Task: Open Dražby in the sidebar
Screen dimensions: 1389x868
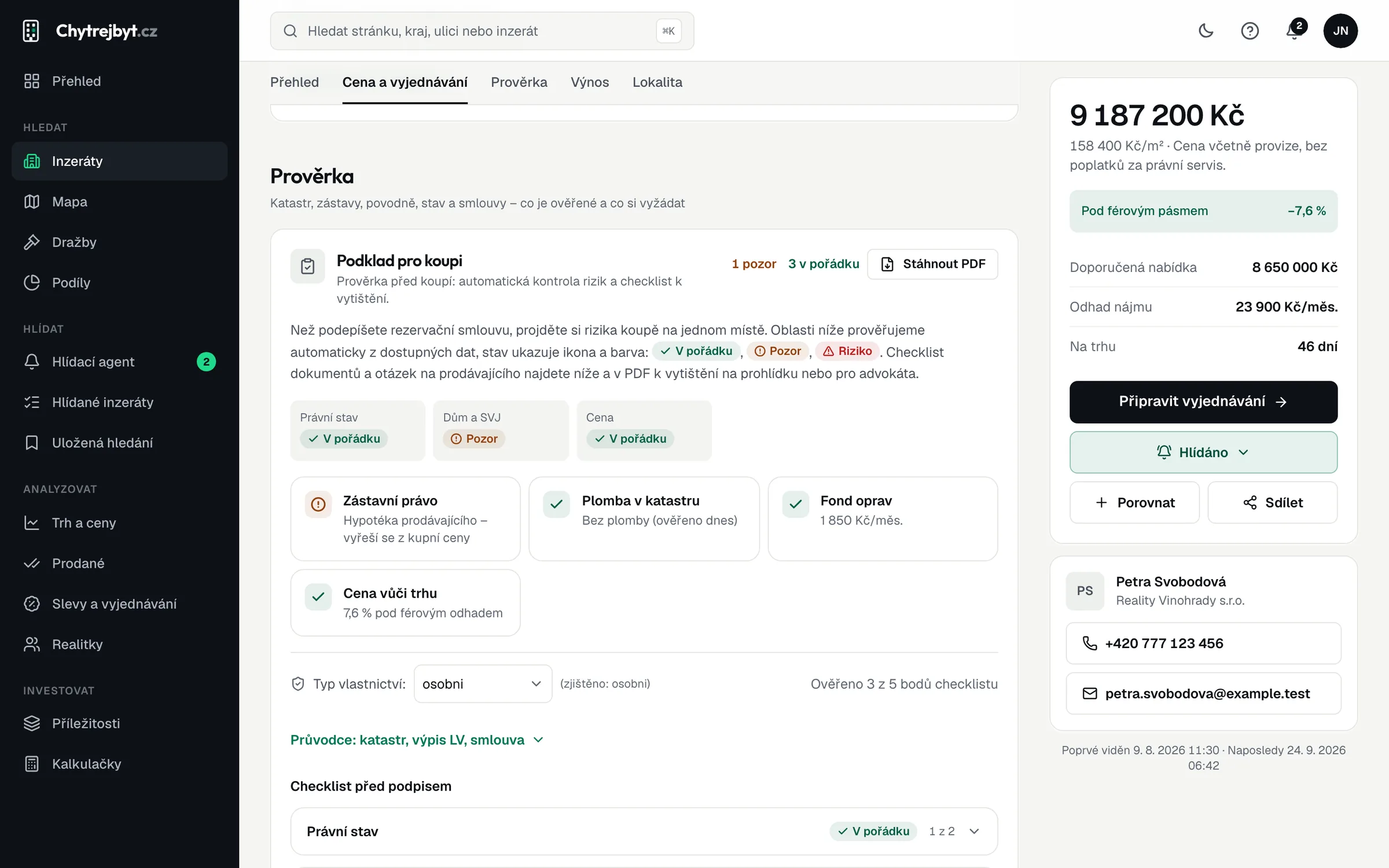Action: 119,242
